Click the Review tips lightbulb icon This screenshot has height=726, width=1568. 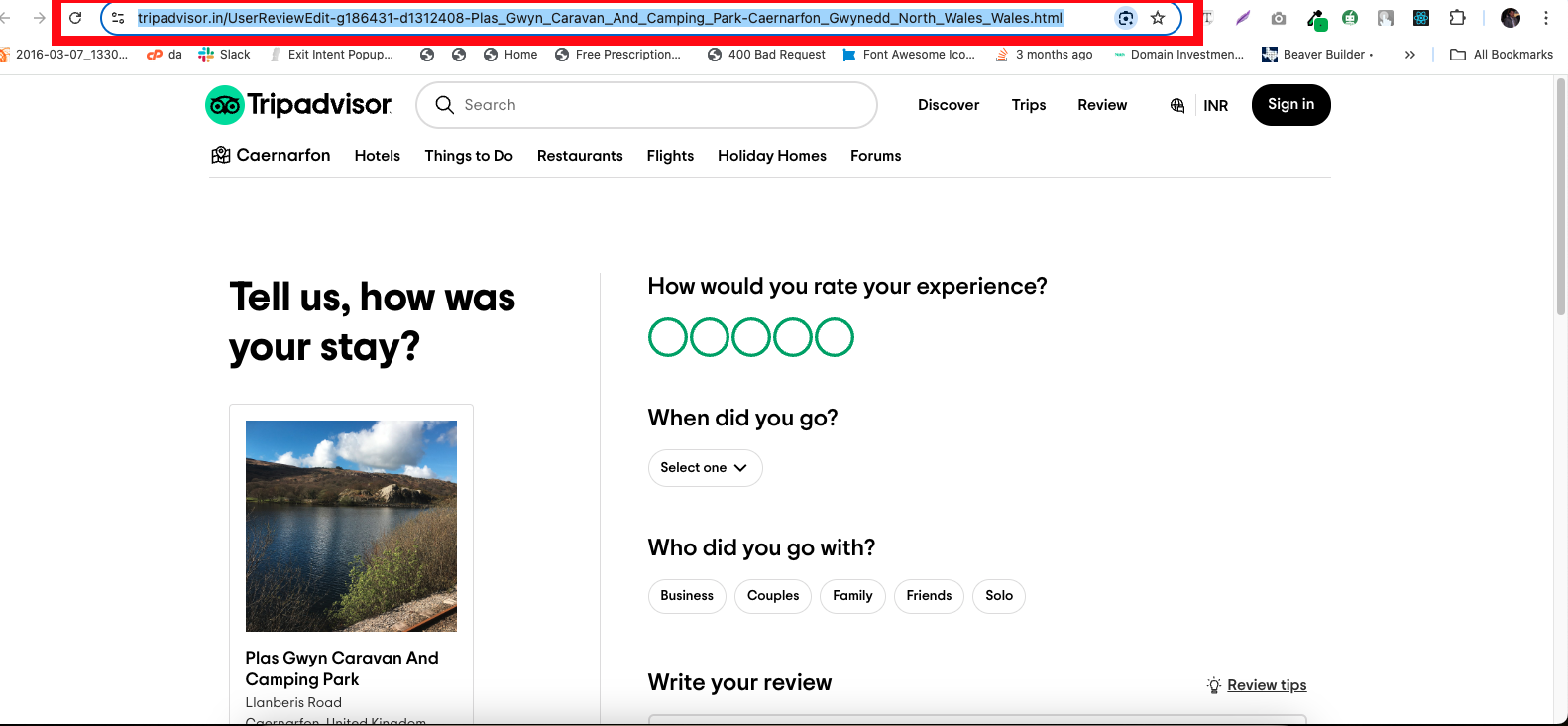1213,685
